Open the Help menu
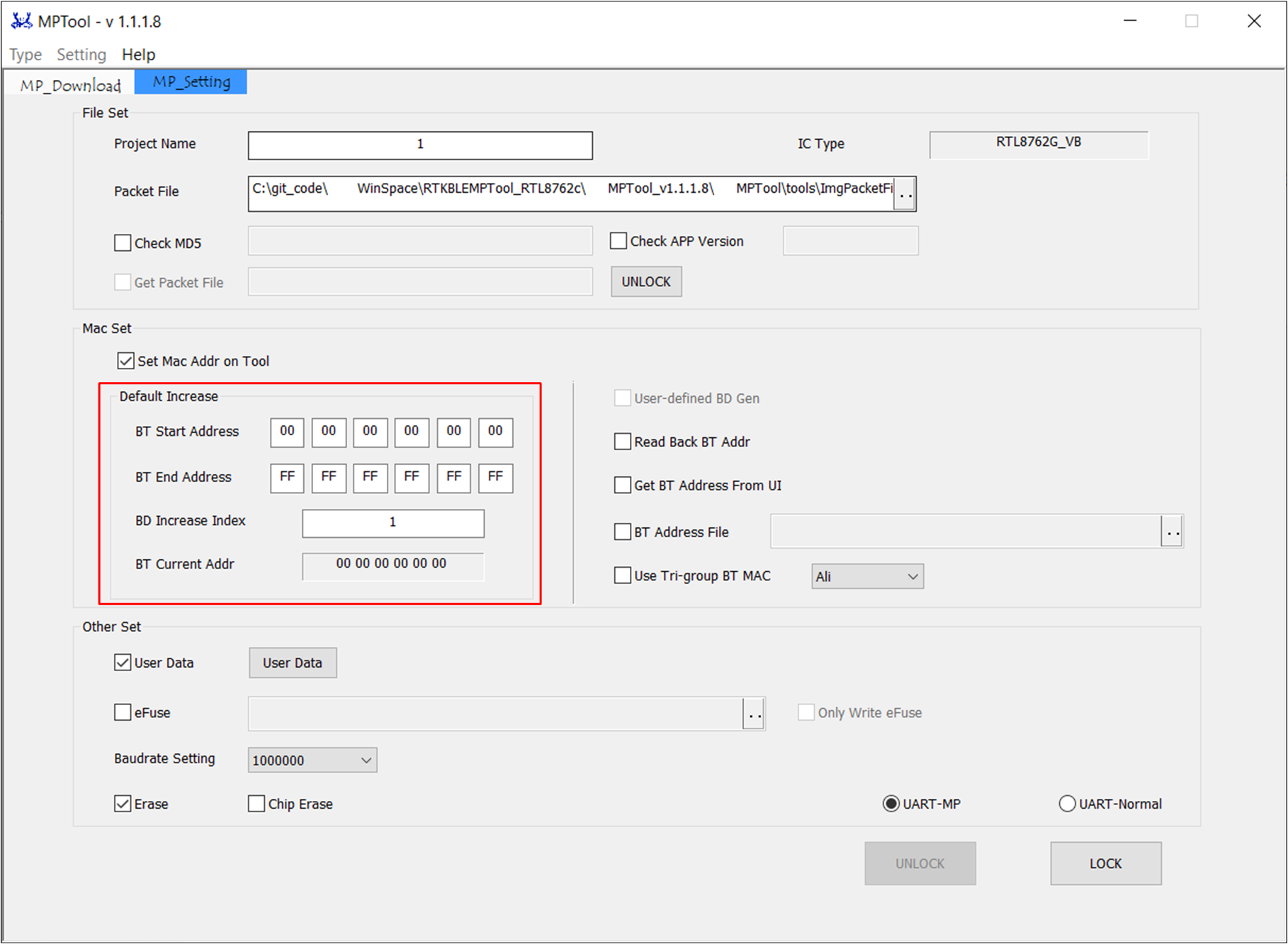1288x944 pixels. point(138,55)
